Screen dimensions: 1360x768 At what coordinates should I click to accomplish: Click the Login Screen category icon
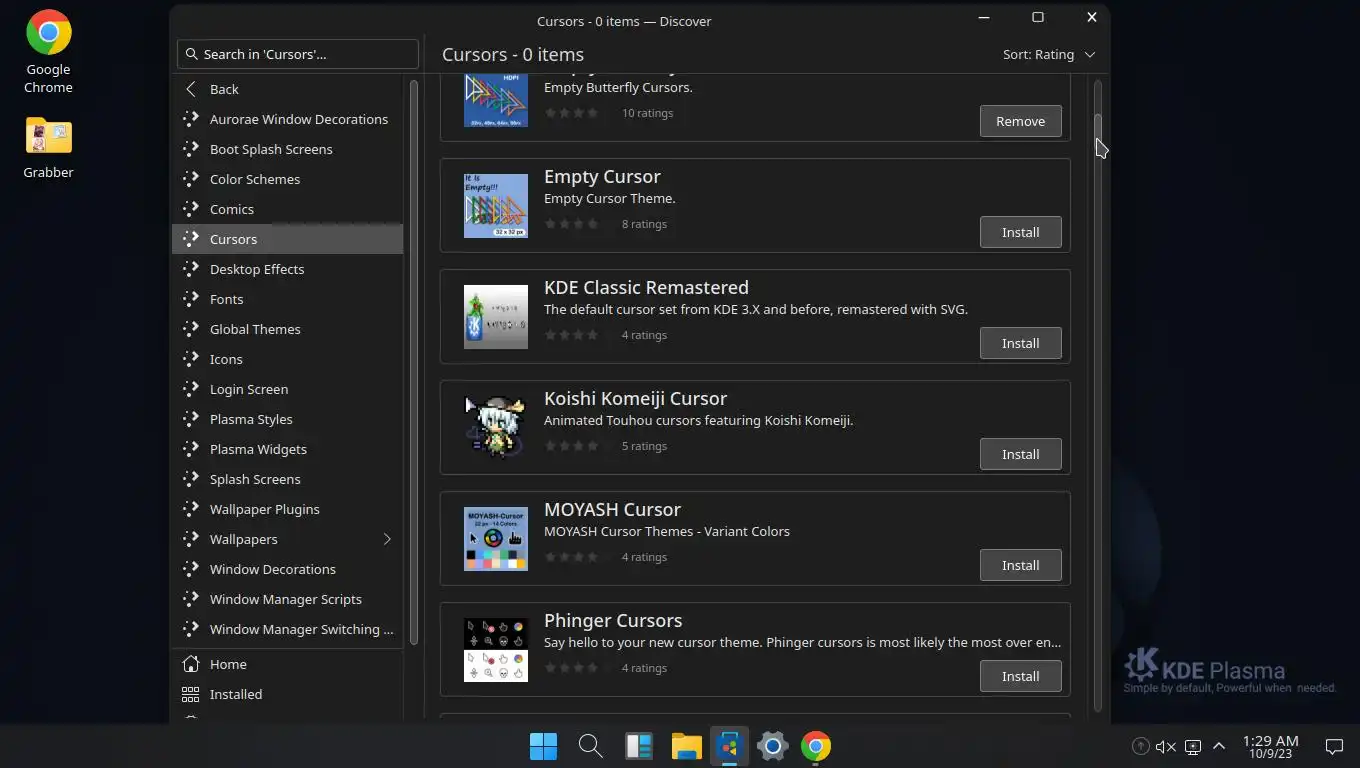pyautogui.click(x=191, y=389)
